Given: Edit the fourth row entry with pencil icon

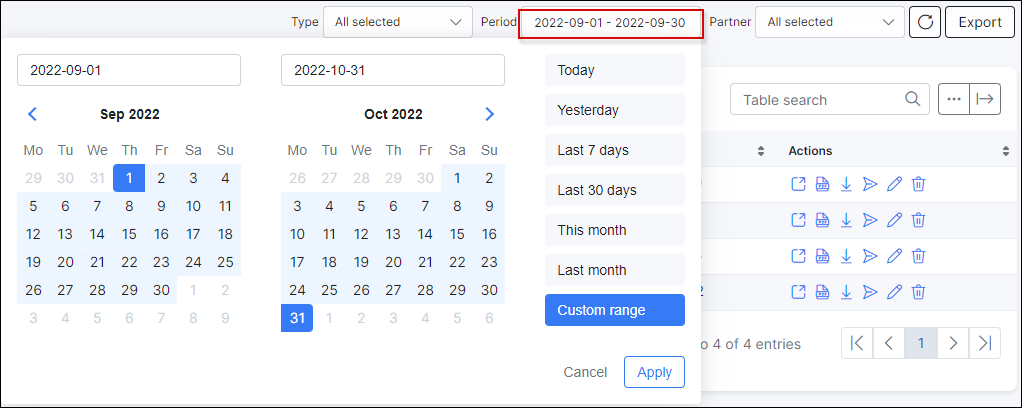Looking at the screenshot, I should pyautogui.click(x=894, y=291).
